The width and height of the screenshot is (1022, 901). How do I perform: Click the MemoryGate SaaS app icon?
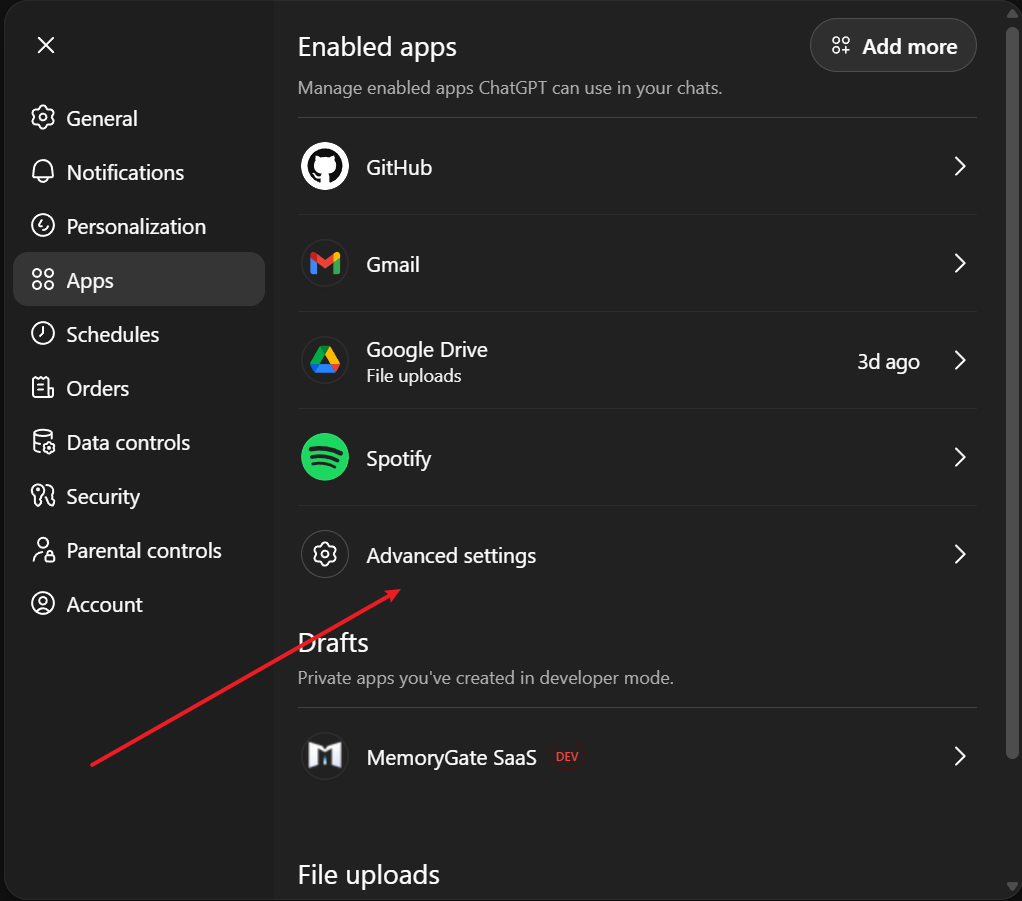pos(324,757)
